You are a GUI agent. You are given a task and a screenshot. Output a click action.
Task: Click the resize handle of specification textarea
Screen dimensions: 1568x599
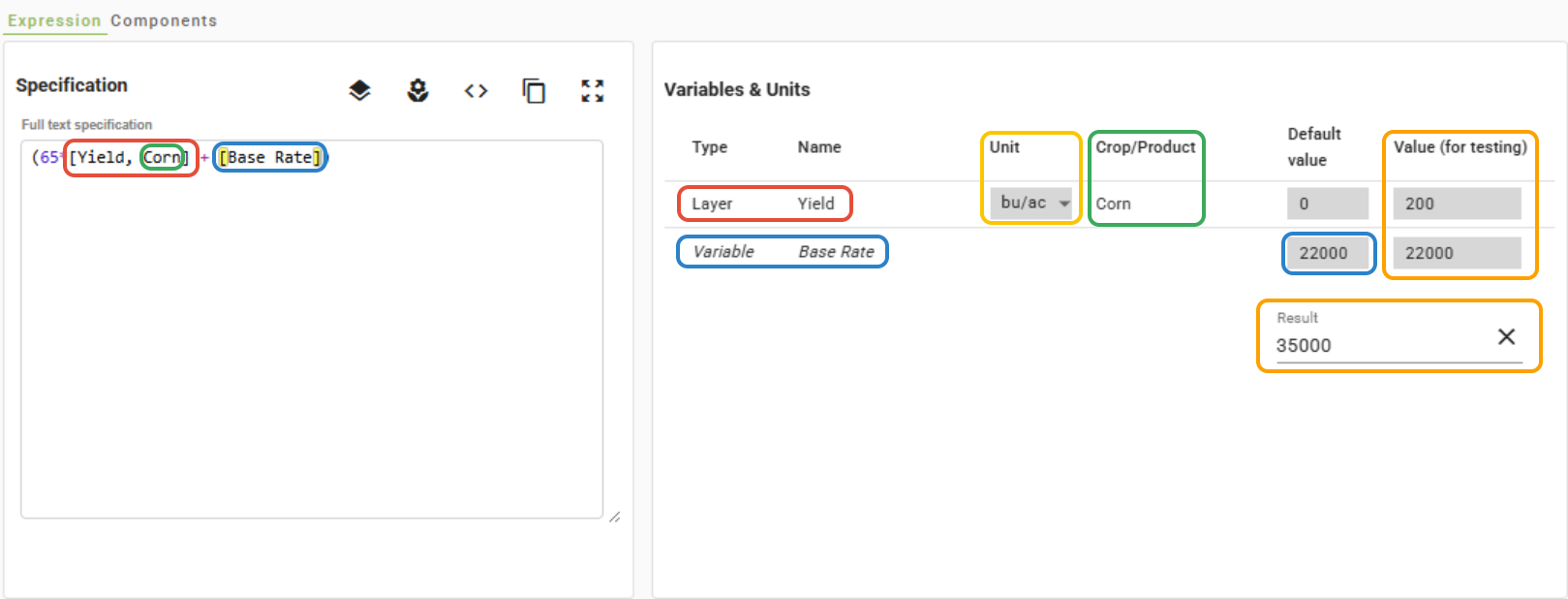pos(614,518)
